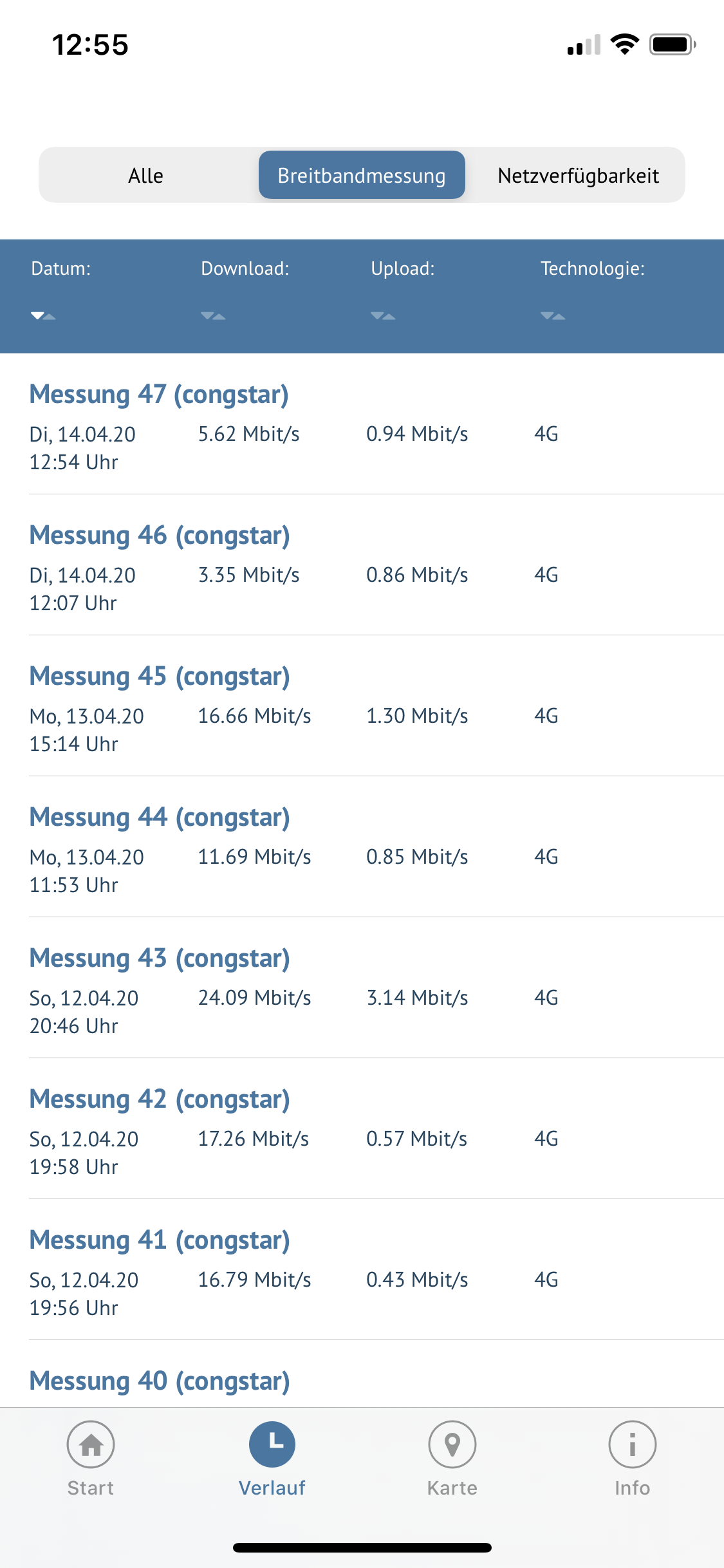
Task: View Messung 41 (congstar) measurement
Action: [x=160, y=1240]
